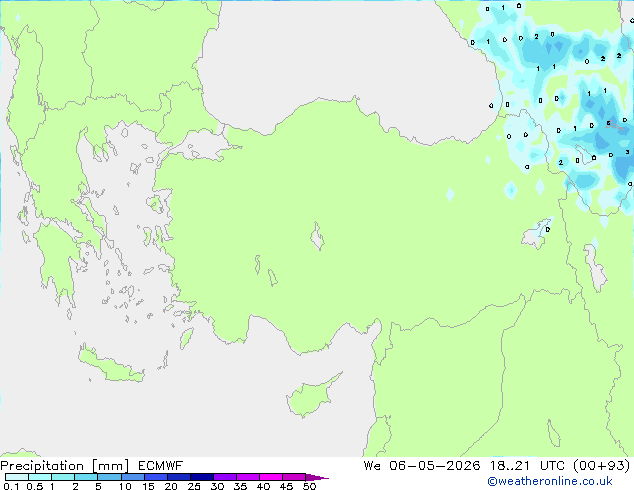Click the "We 06-05-2026" date text
The width and height of the screenshot is (634, 490).
tap(422, 466)
